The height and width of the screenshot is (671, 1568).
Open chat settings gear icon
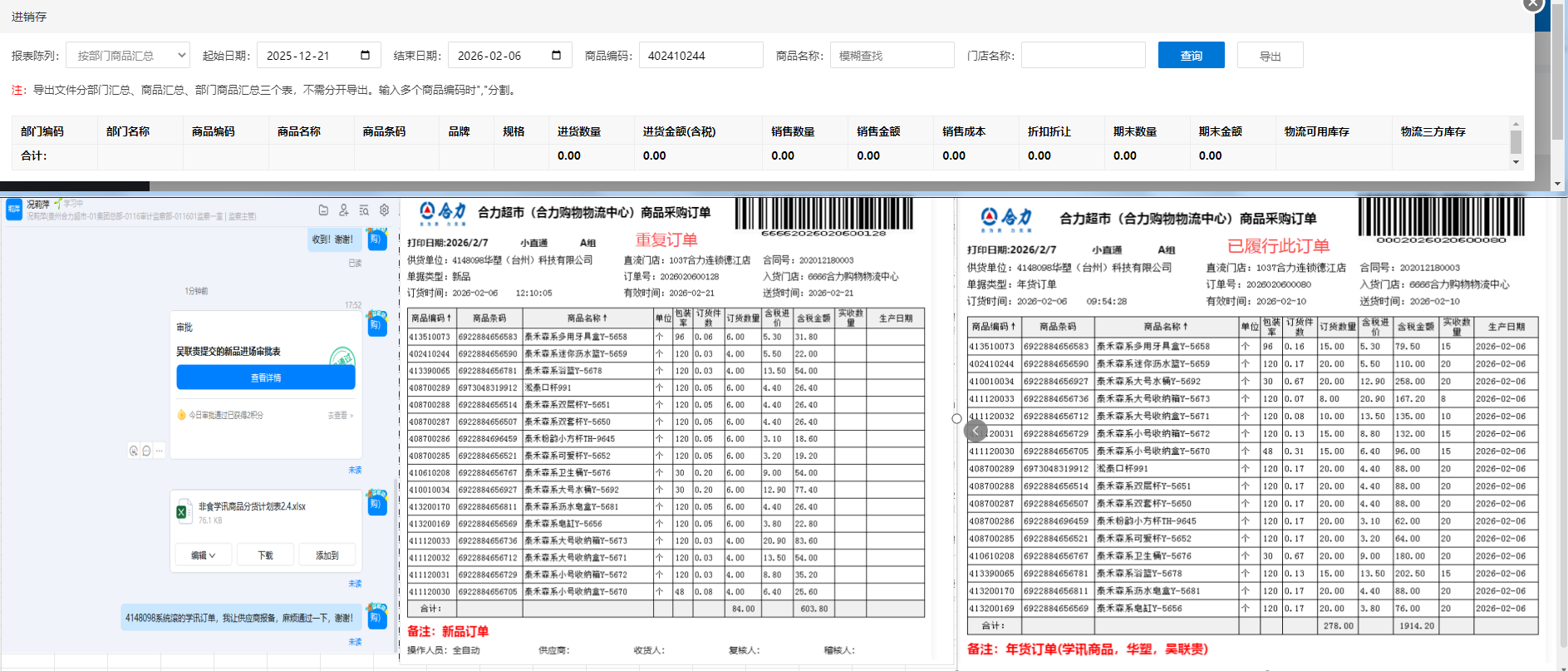[x=384, y=210]
